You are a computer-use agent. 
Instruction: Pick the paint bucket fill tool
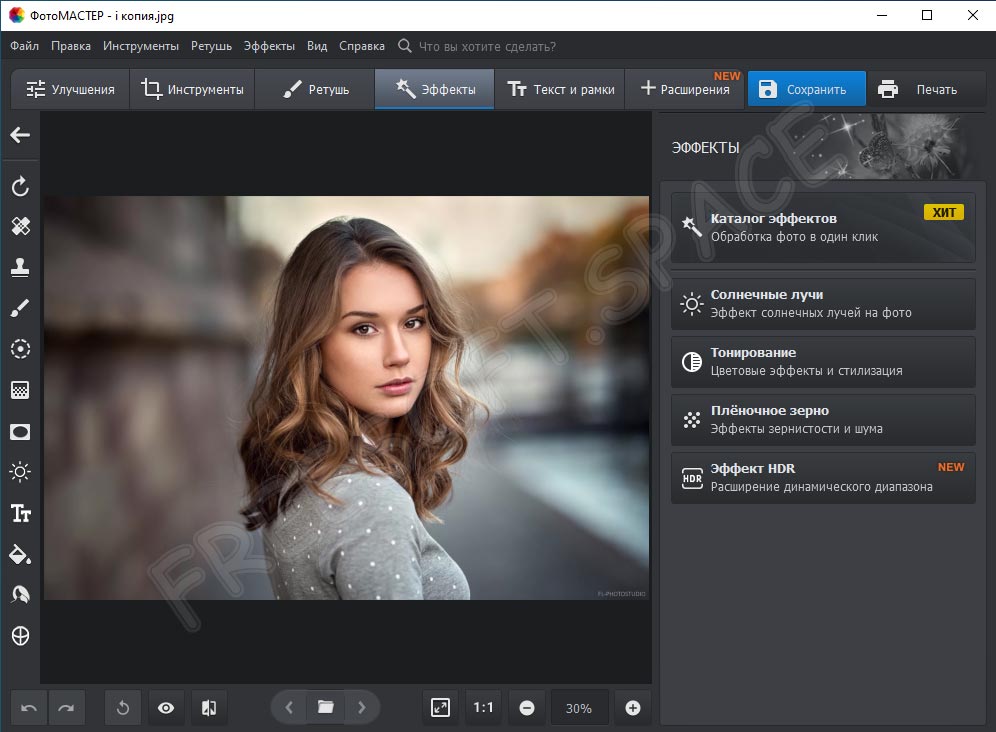(20, 554)
